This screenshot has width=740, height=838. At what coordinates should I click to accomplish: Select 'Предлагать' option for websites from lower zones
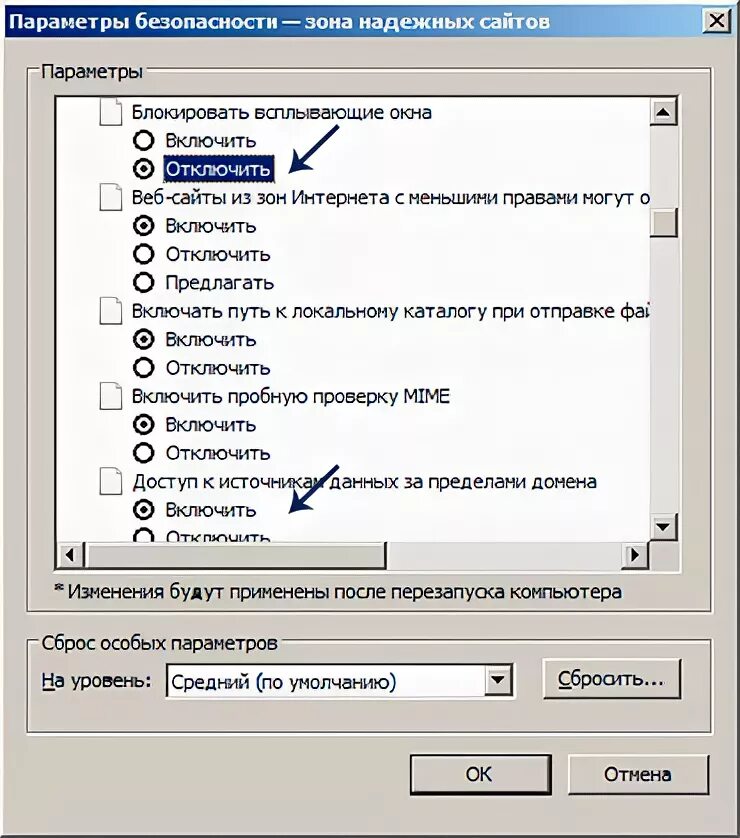(x=144, y=283)
